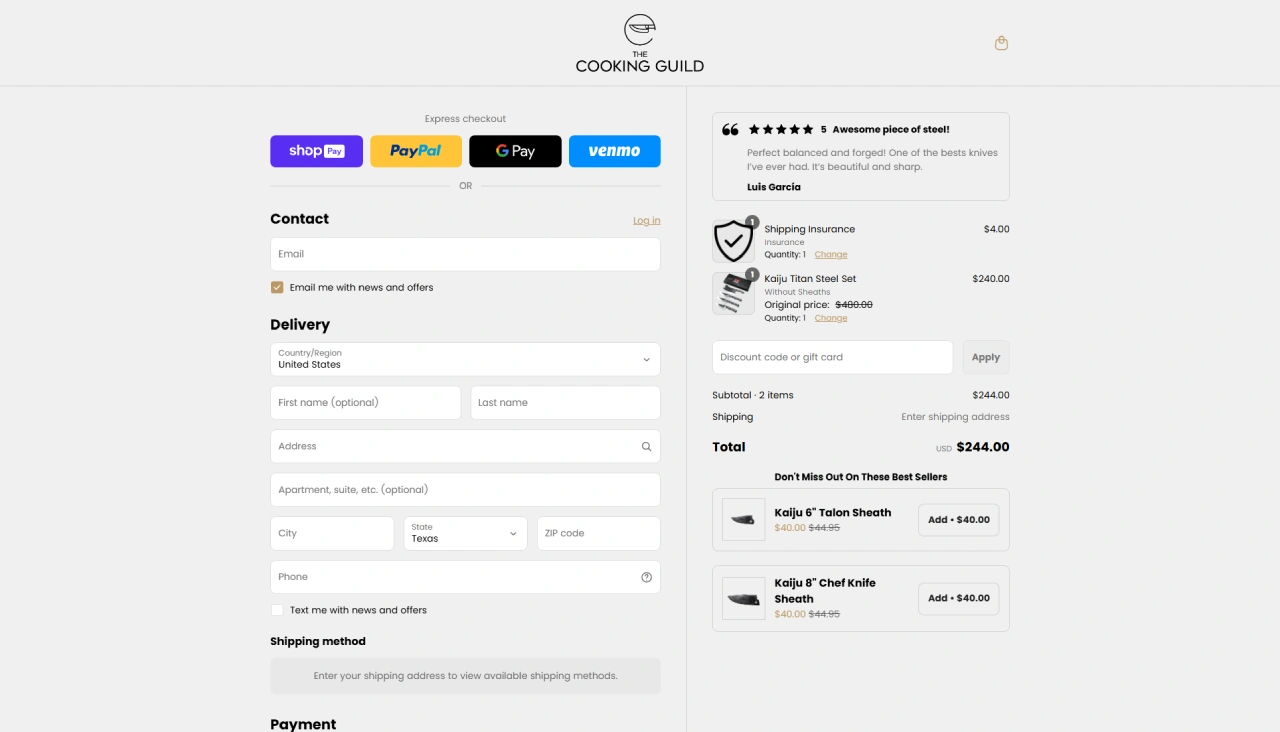Open the Country/Region dropdown
The image size is (1280, 732).
coord(465,360)
